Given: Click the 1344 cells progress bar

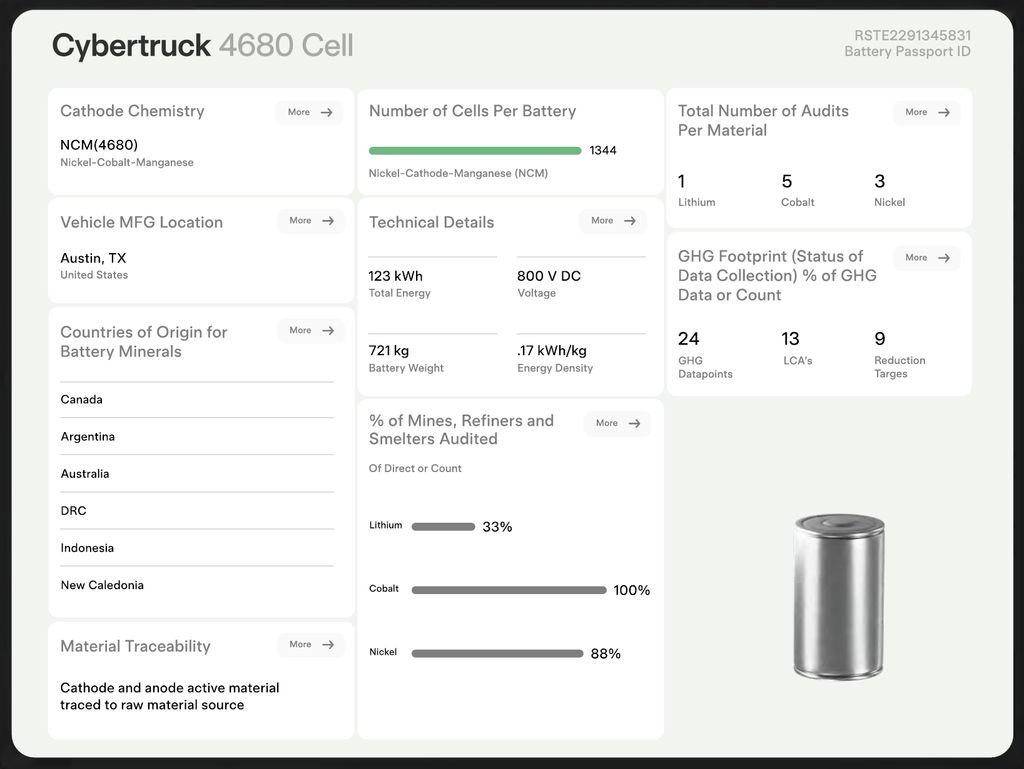Looking at the screenshot, I should pos(475,151).
